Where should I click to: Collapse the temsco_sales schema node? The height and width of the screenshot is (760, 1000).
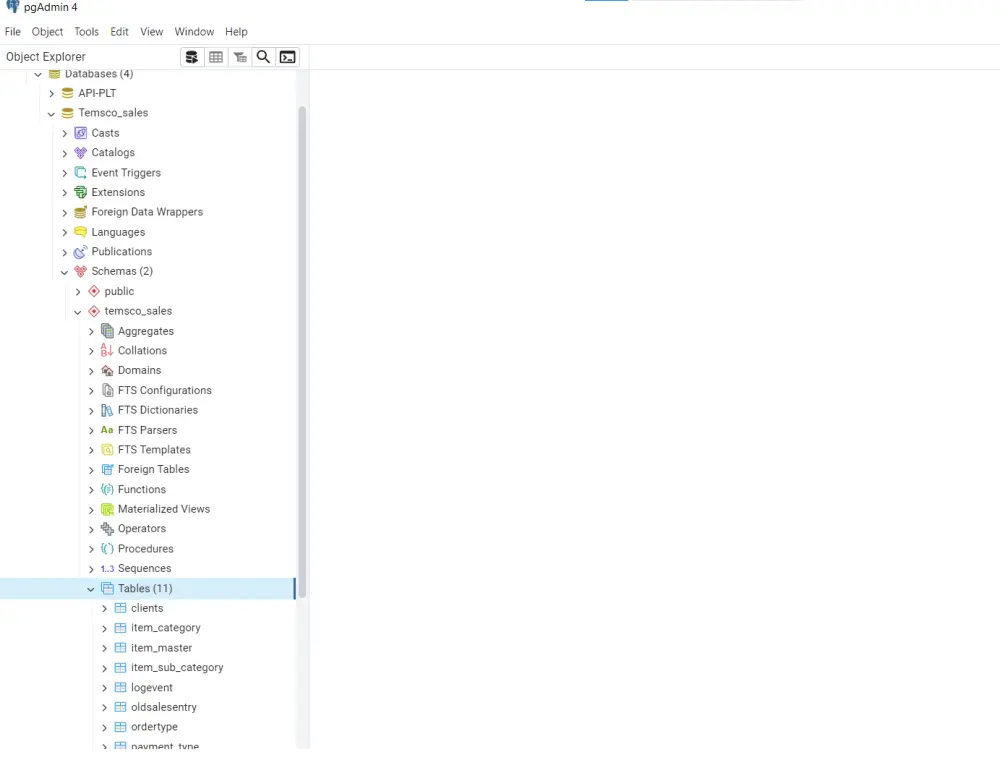[78, 312]
